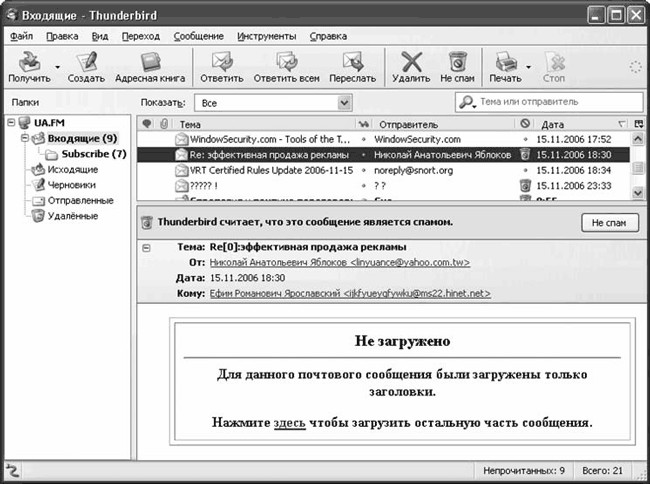Open the Печать dropdown arrow
Screen dimensions: 650x484
[x=528, y=67]
